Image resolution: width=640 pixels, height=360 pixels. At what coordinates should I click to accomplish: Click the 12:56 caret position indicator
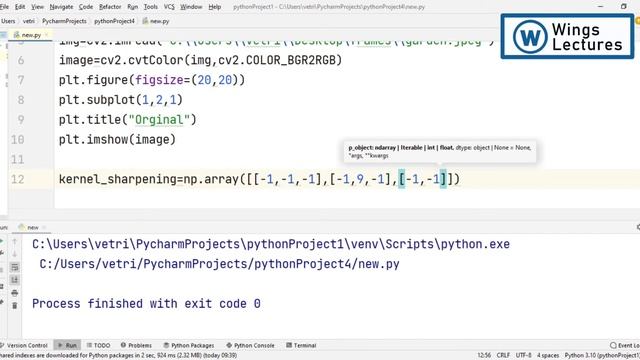484,356
